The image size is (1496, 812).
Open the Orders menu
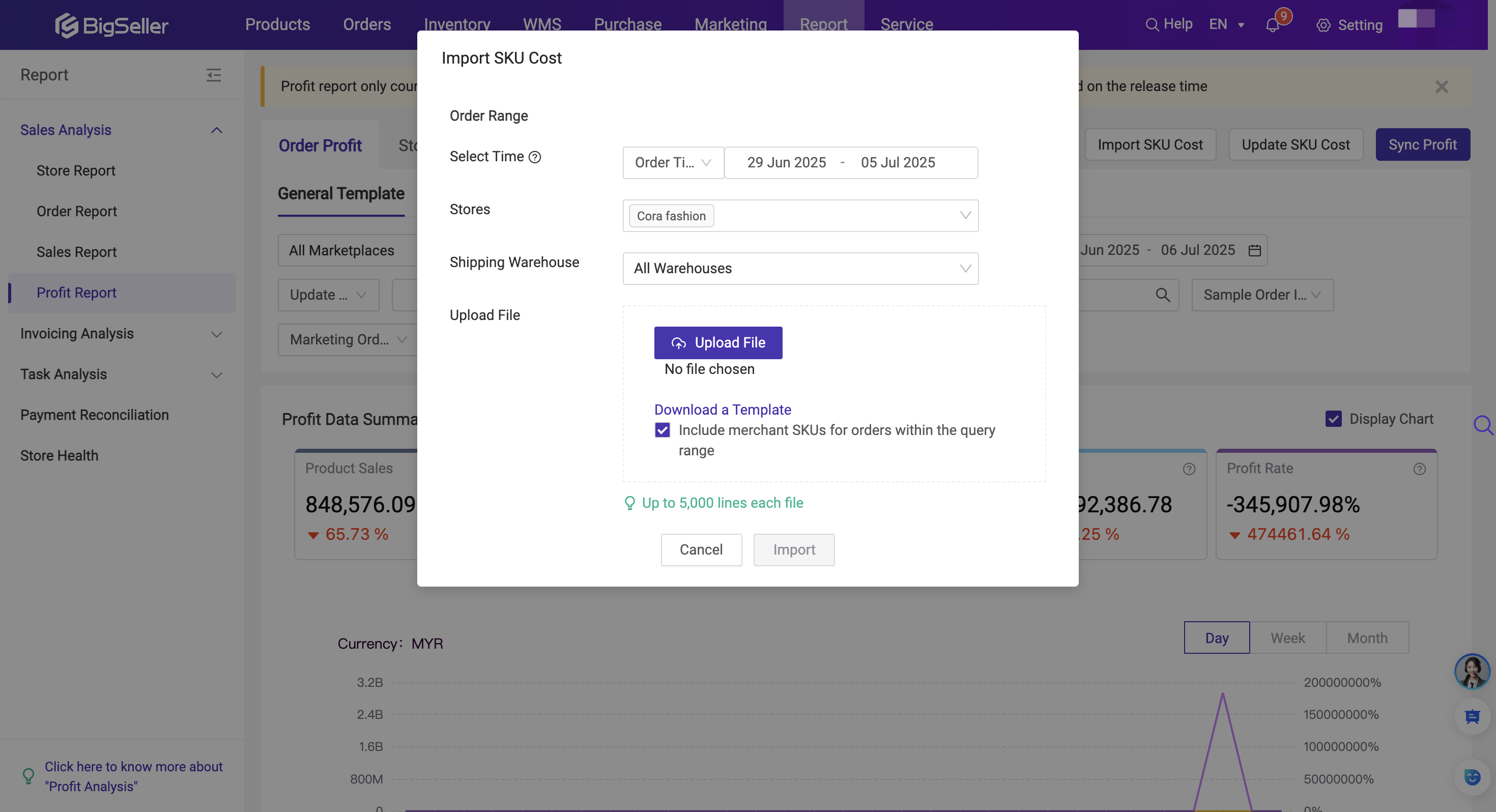(366, 24)
